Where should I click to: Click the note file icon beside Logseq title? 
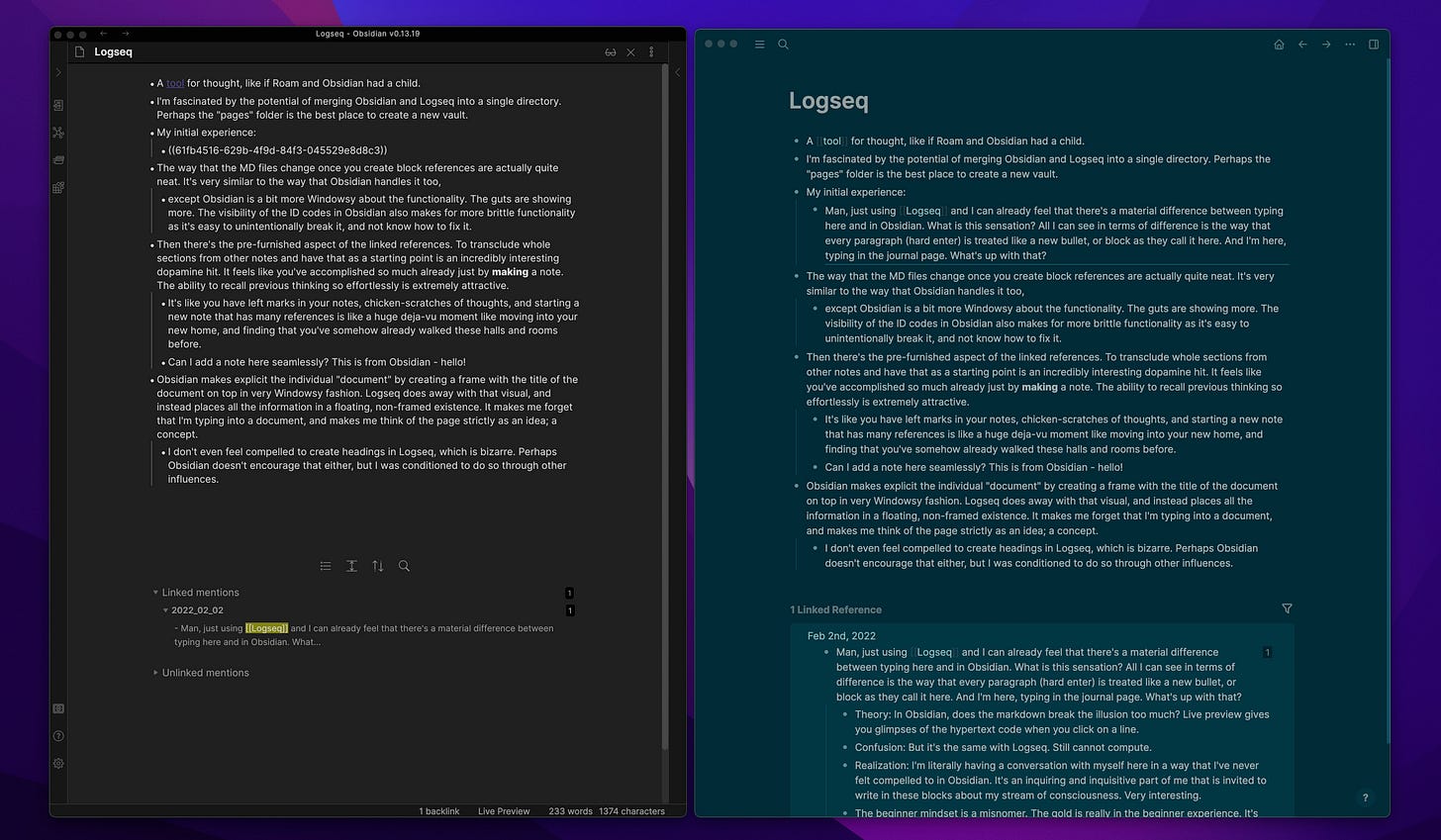(80, 51)
